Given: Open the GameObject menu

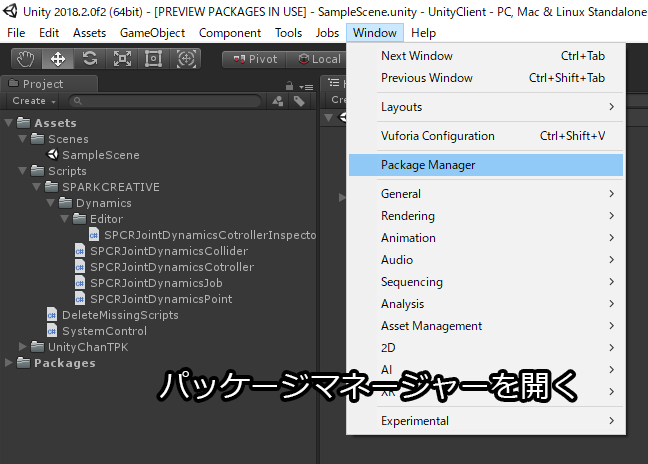Looking at the screenshot, I should (152, 33).
